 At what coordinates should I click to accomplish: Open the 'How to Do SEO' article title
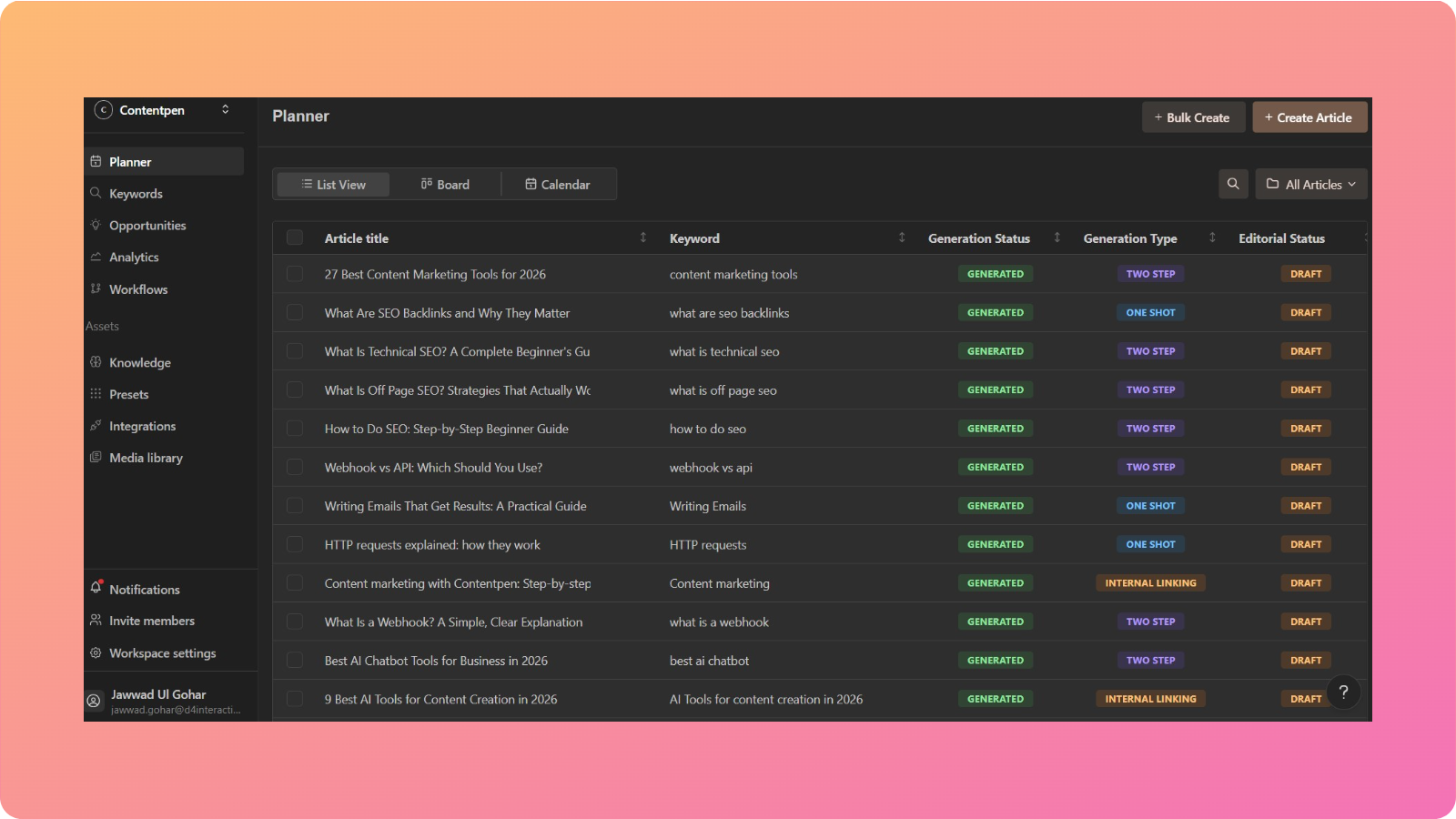[x=446, y=429]
